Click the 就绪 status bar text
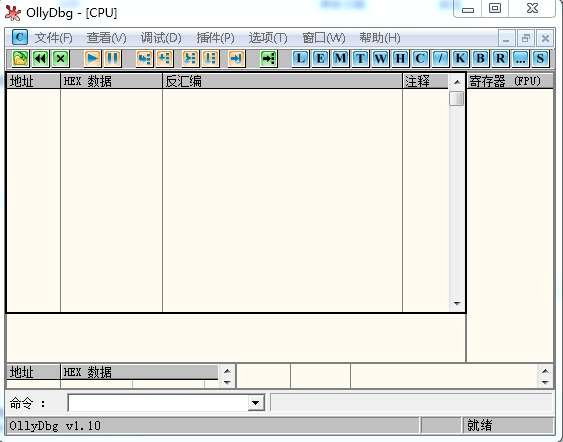 pyautogui.click(x=480, y=425)
